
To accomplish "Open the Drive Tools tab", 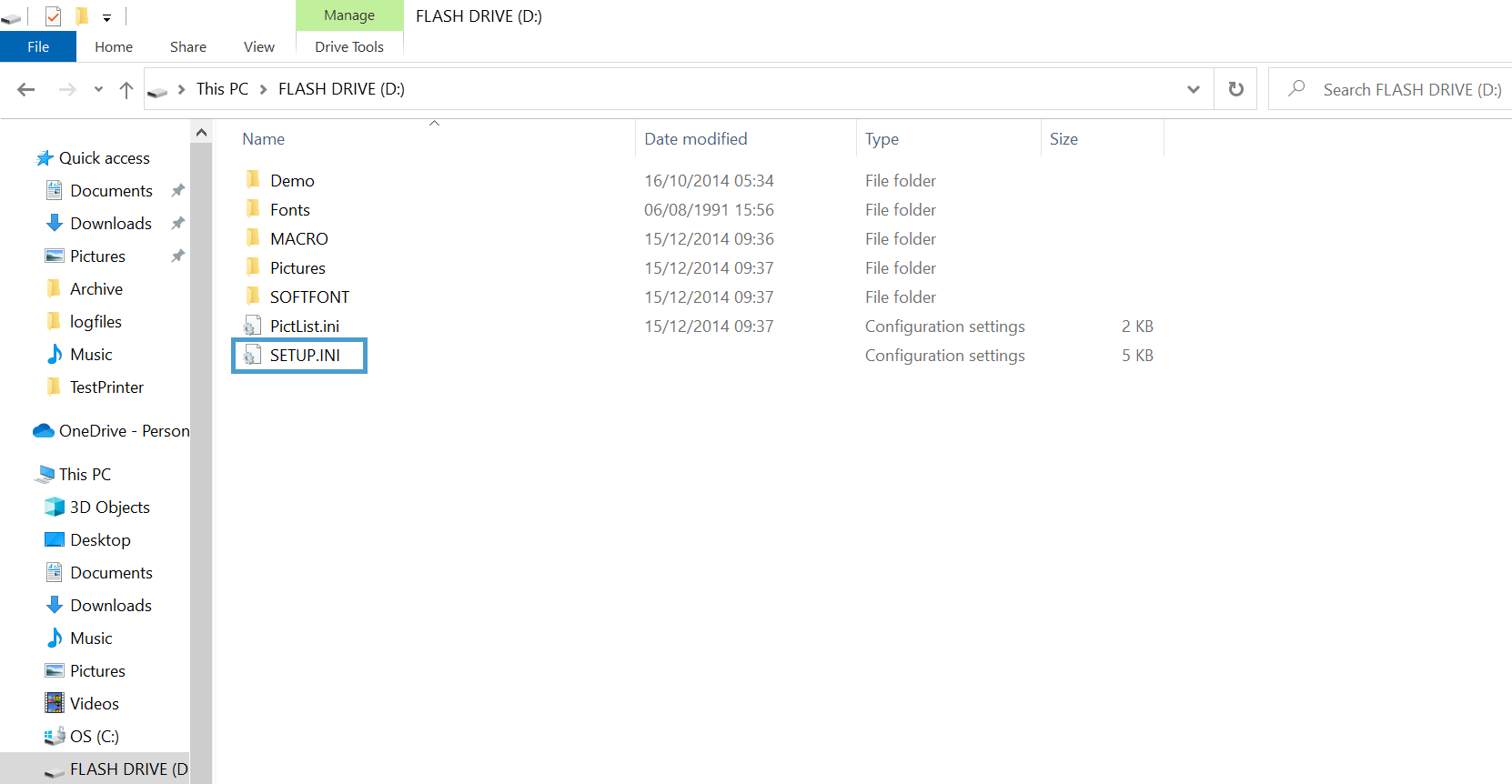I will click(349, 46).
